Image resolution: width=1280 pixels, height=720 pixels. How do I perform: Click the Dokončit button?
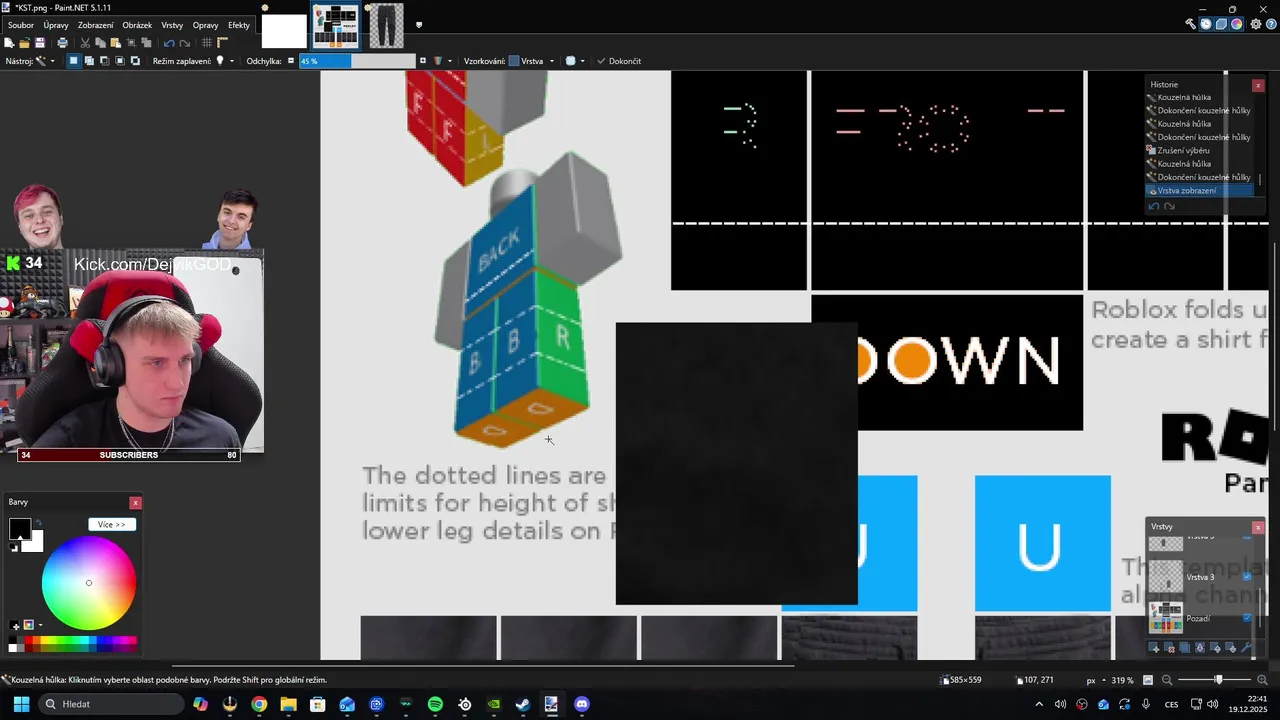coord(619,61)
